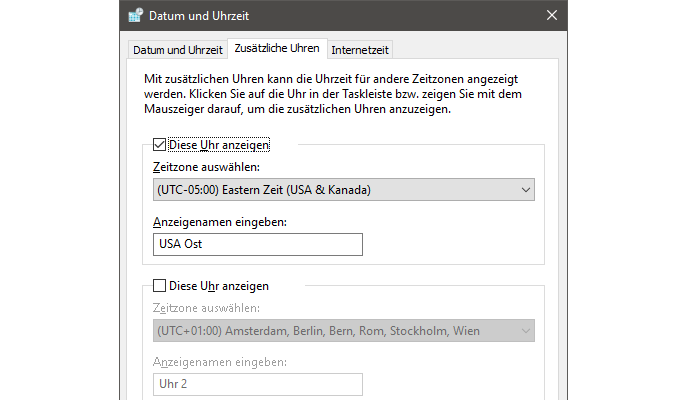The height and width of the screenshot is (400, 688).
Task: Click the greyed Anzeigenamen eingeben label above Uhr 2
Action: point(220,361)
